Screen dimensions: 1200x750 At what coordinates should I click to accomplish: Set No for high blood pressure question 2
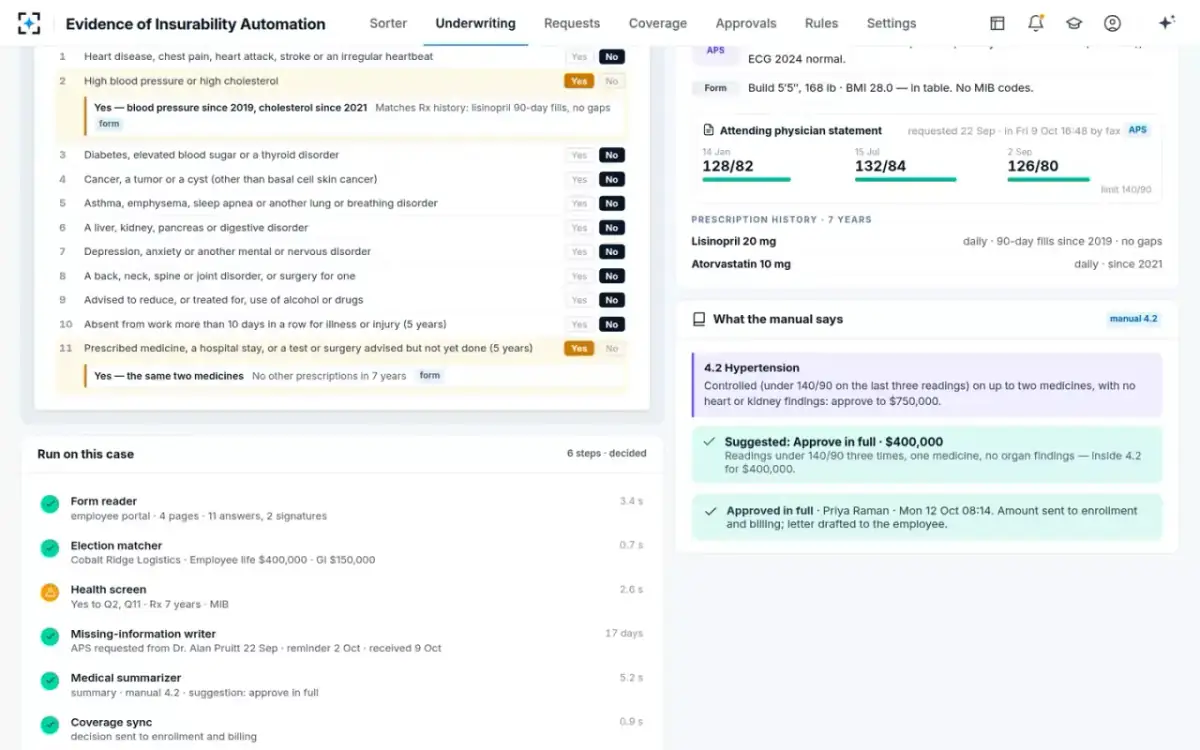(x=612, y=81)
